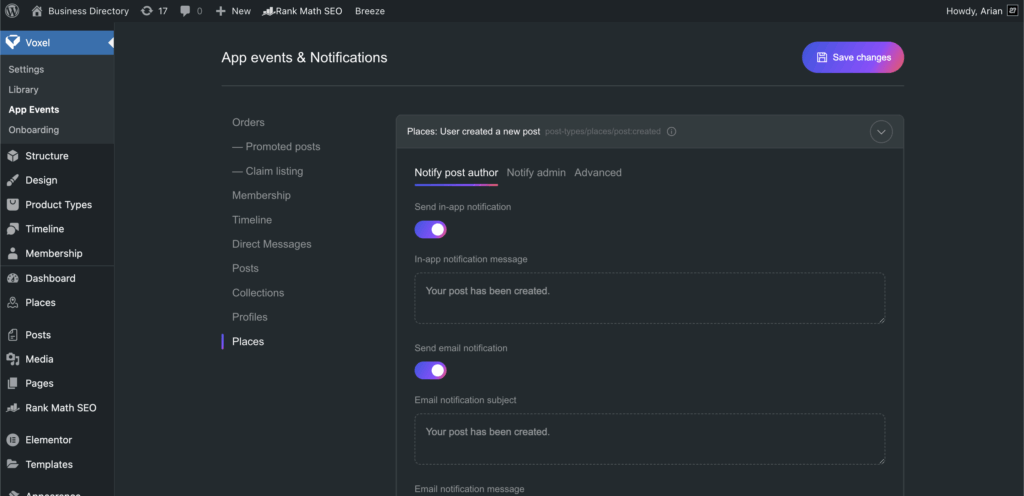Click the WordPress logo icon
Image resolution: width=1024 pixels, height=496 pixels.
click(12, 11)
